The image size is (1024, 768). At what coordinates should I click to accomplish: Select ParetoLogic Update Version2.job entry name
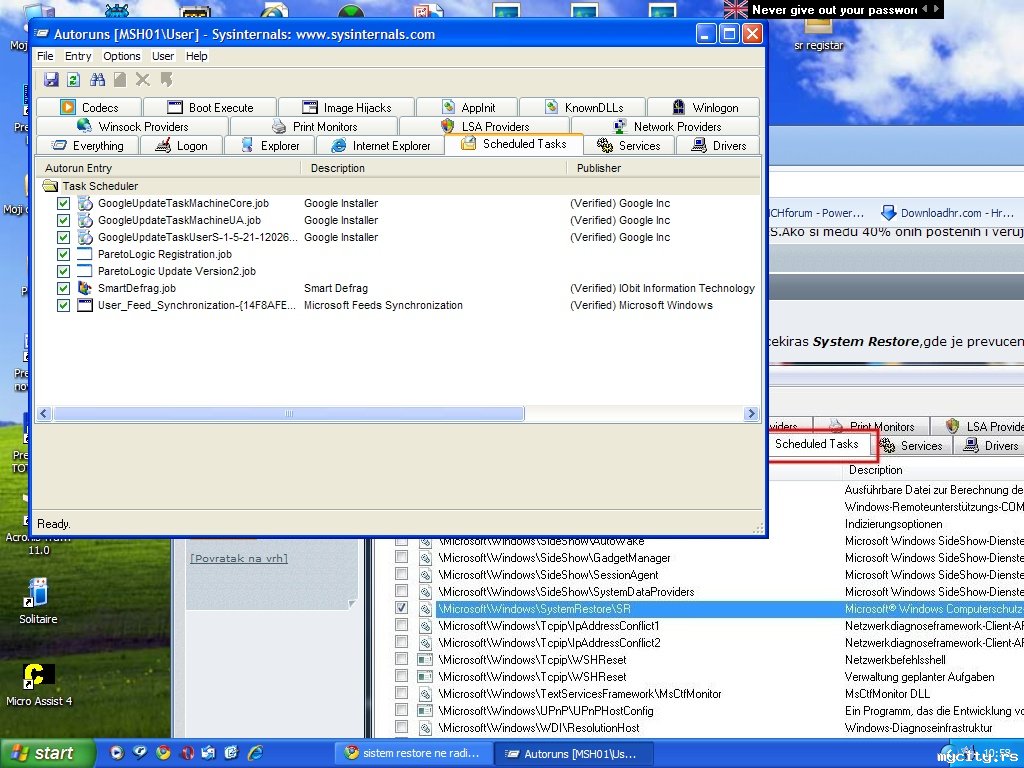point(176,271)
